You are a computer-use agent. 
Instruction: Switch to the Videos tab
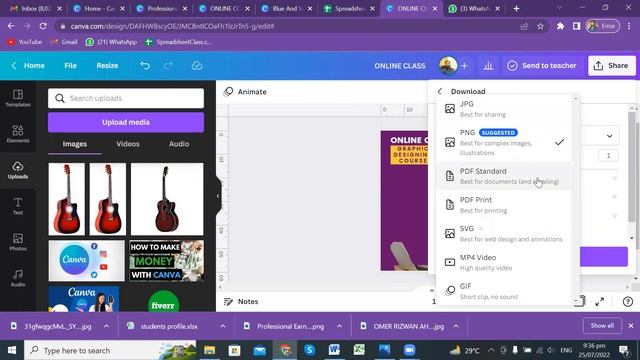point(128,144)
